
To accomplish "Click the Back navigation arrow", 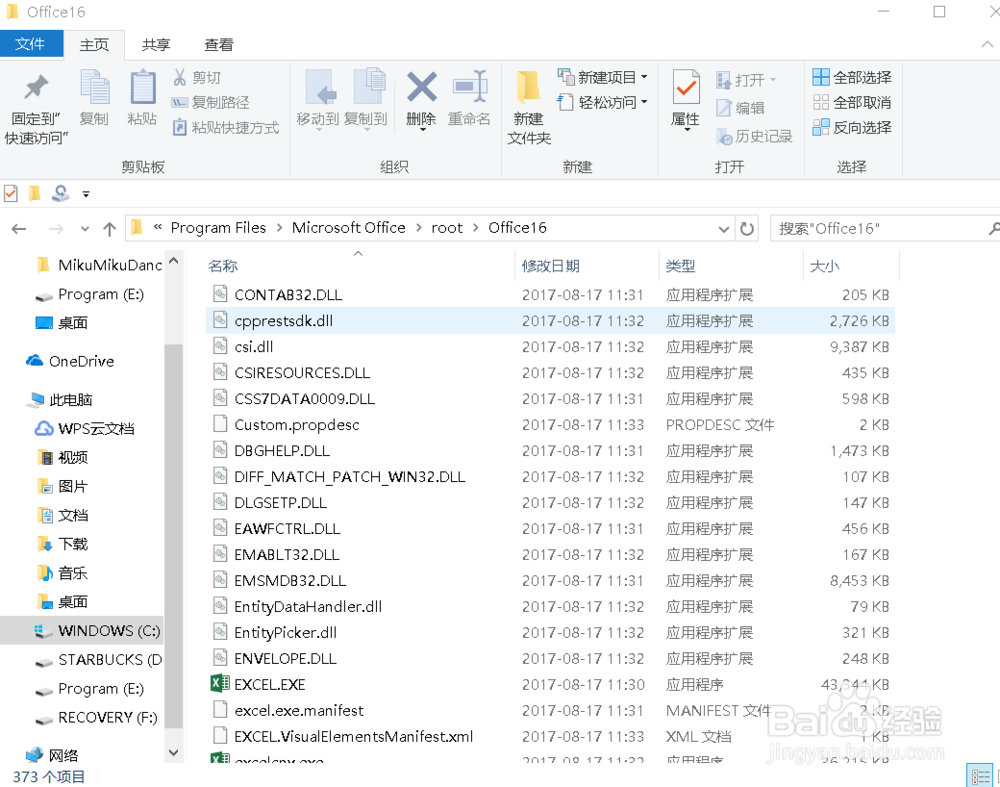I will coord(19,228).
